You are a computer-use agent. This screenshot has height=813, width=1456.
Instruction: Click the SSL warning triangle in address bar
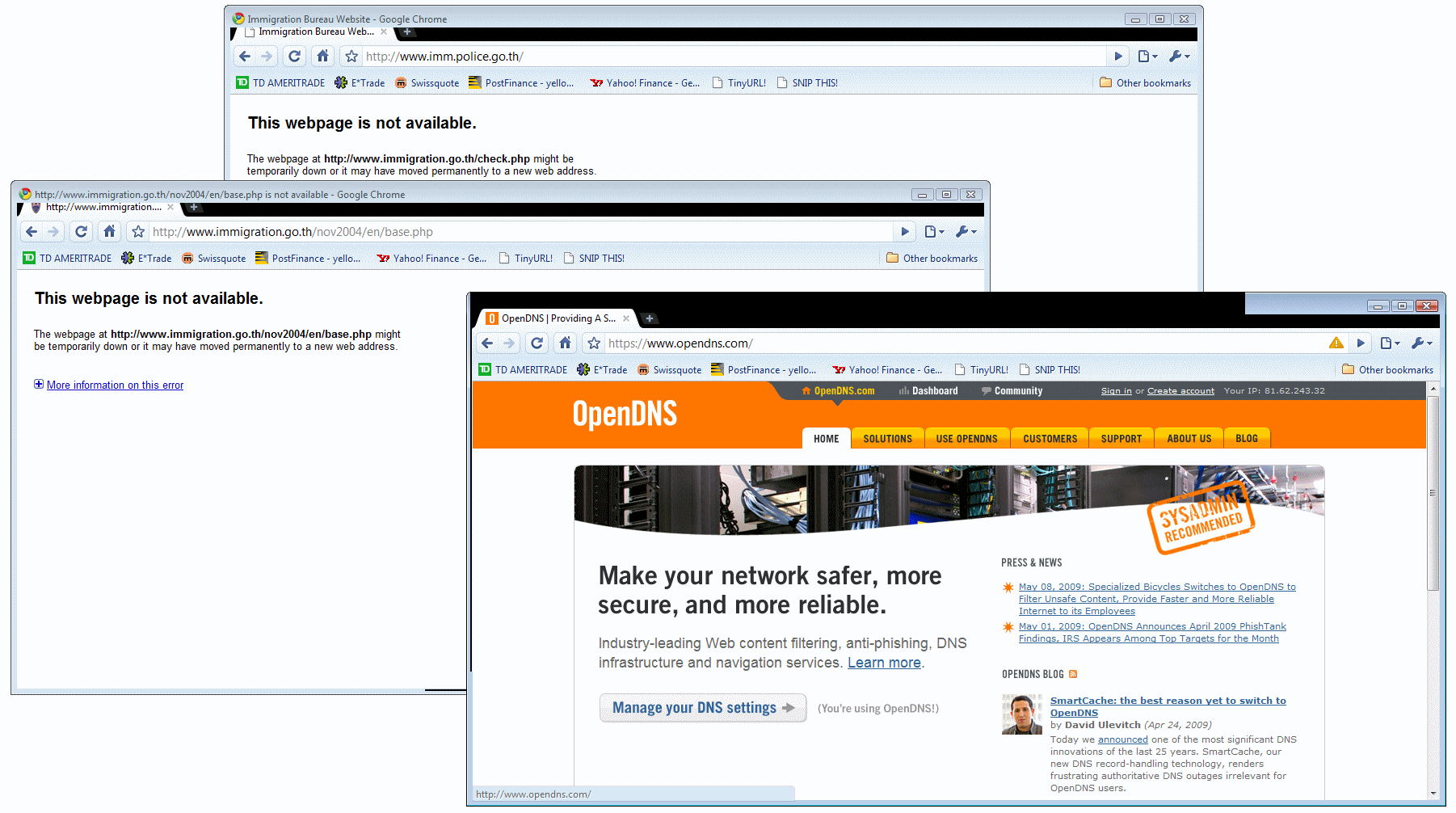tap(1336, 343)
